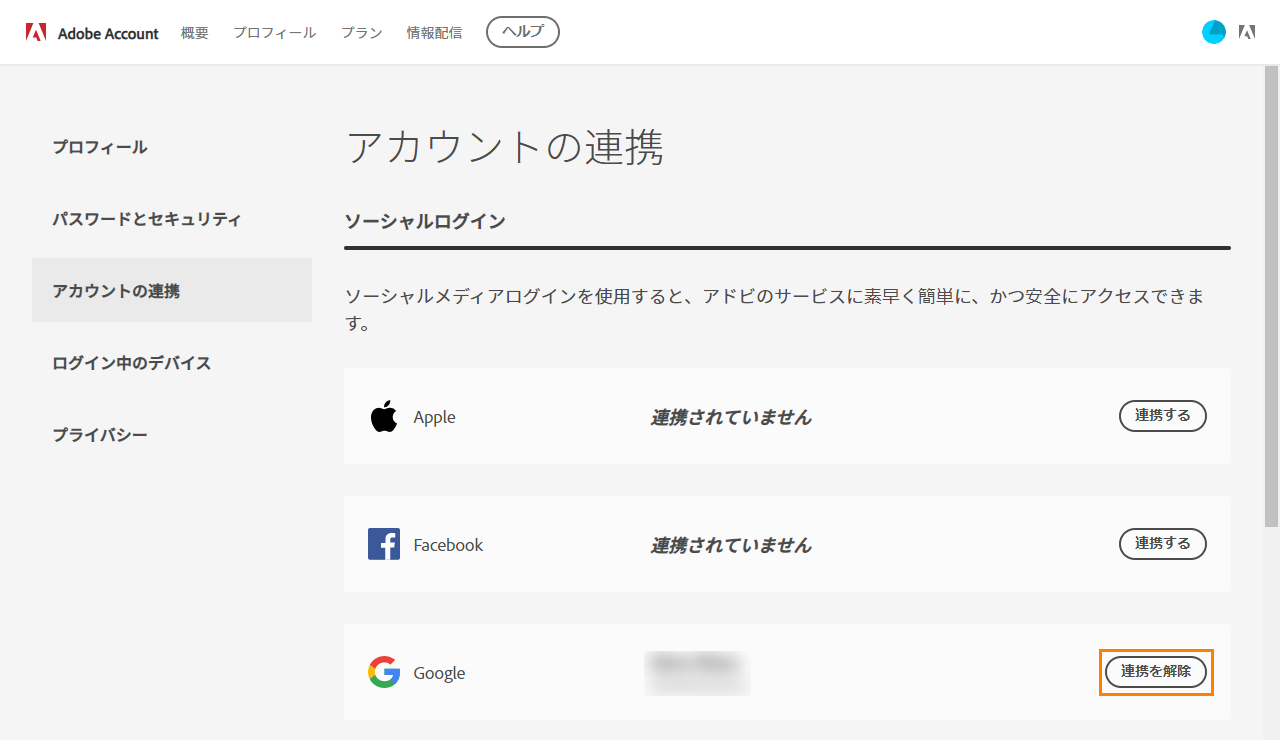
Task: Click the vertical page scrollbar
Action: pyautogui.click(x=1271, y=297)
